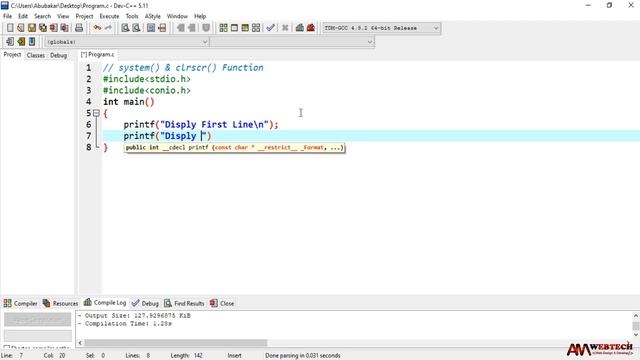Click the Goto Bookmarks blue icon on second row
Image resolution: width=640 pixels, height=360 pixels.
click(32, 42)
